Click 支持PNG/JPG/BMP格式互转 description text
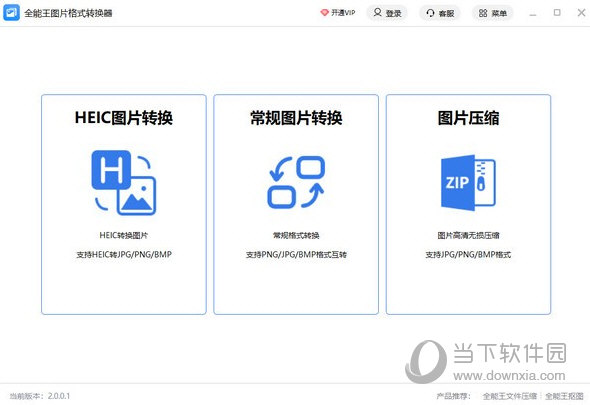 click(x=296, y=254)
